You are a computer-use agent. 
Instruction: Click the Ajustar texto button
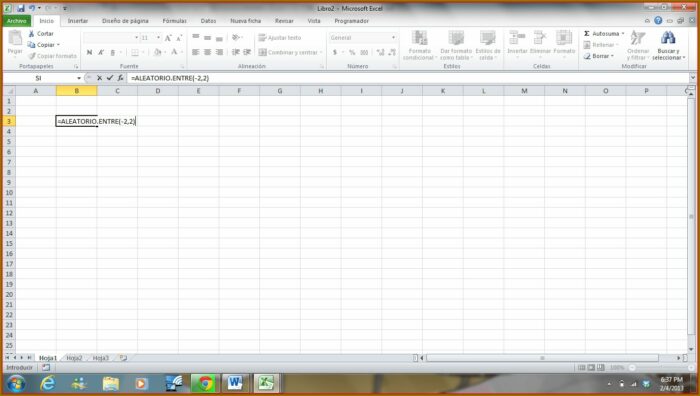tap(280, 38)
